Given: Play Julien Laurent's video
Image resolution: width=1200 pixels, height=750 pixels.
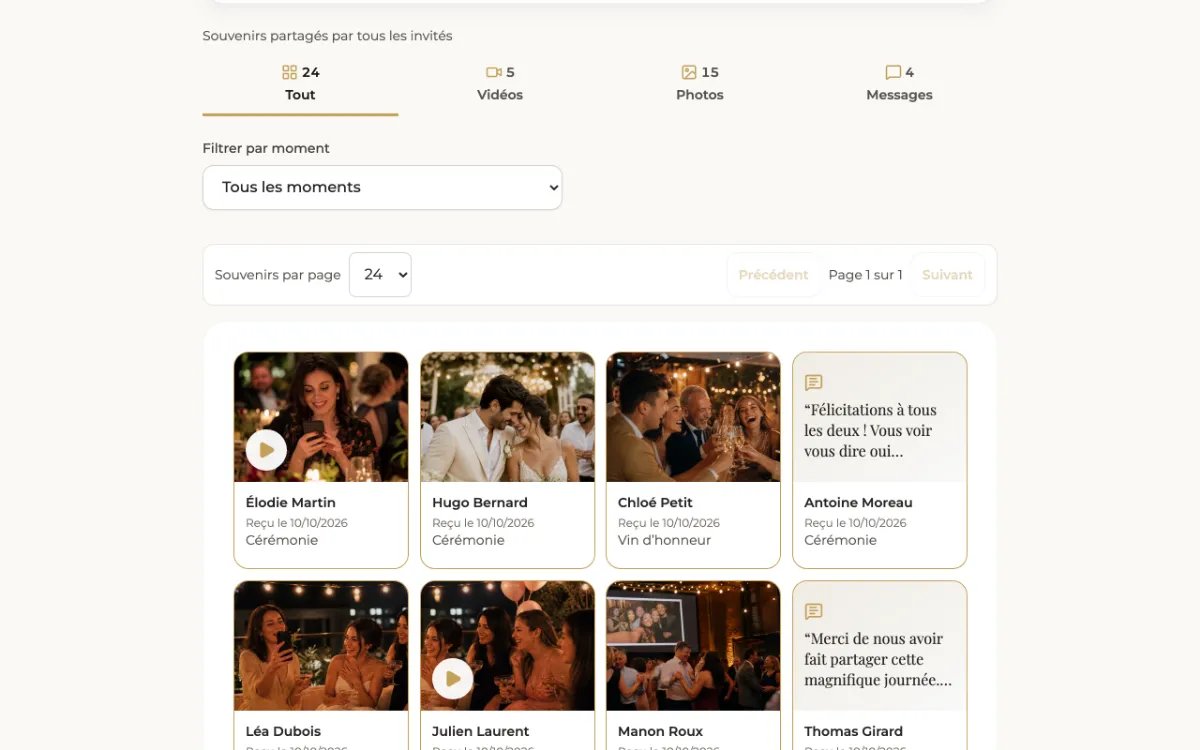Looking at the screenshot, I should click(x=453, y=679).
